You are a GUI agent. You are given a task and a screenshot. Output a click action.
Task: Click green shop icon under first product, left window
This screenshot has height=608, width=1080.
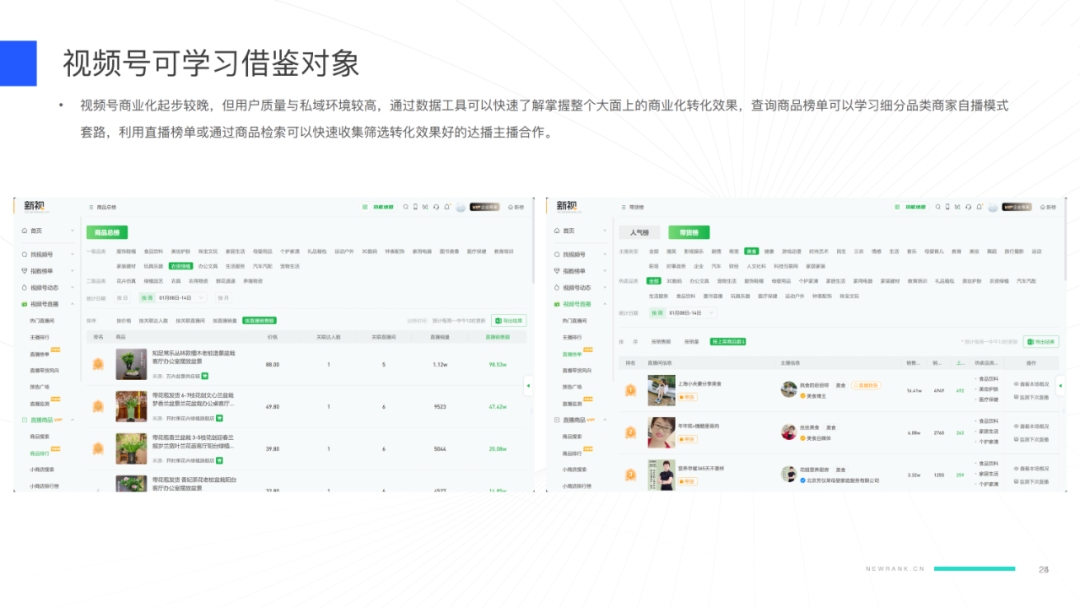(x=205, y=376)
